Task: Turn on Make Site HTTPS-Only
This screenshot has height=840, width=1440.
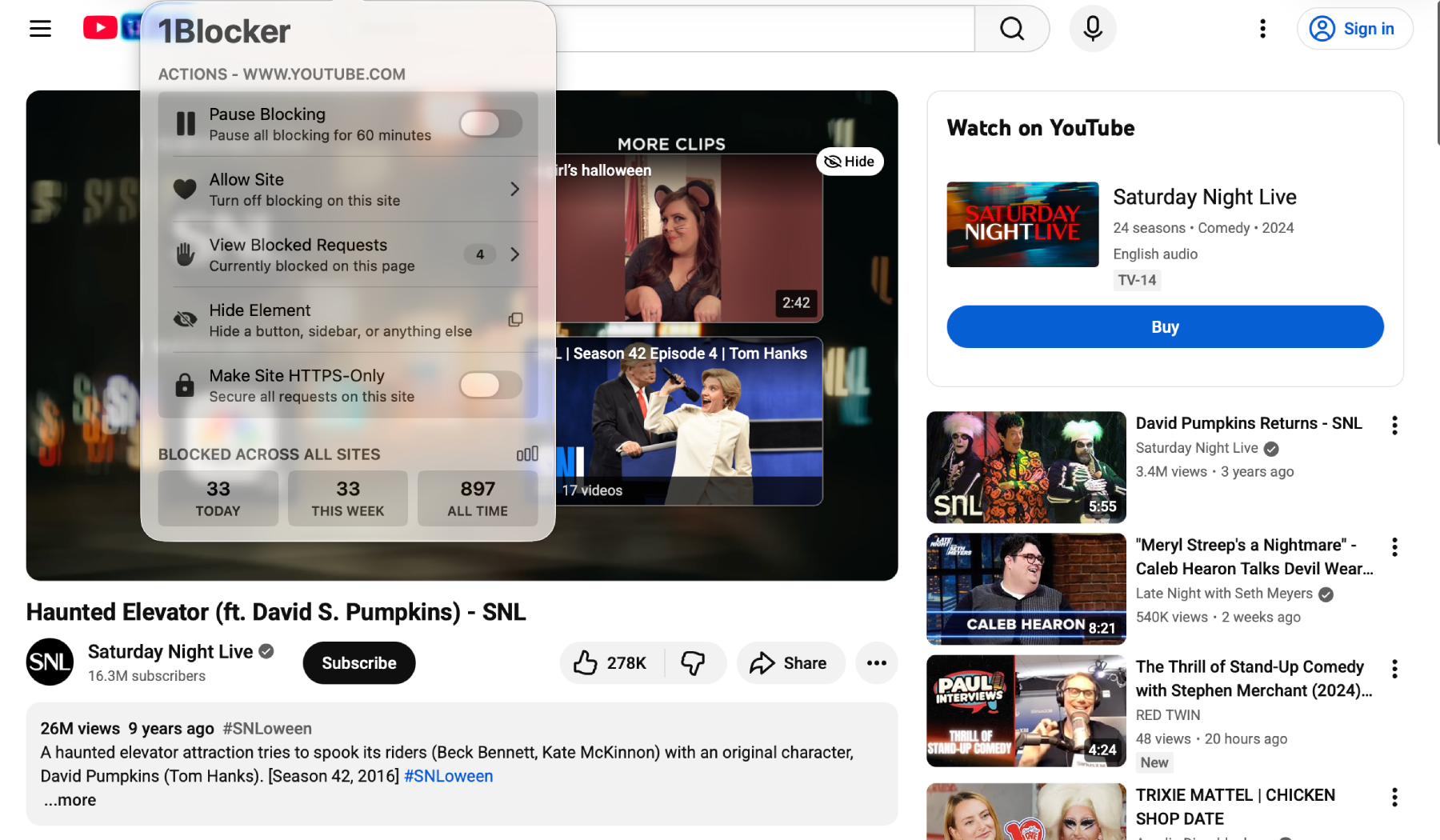Action: (489, 386)
